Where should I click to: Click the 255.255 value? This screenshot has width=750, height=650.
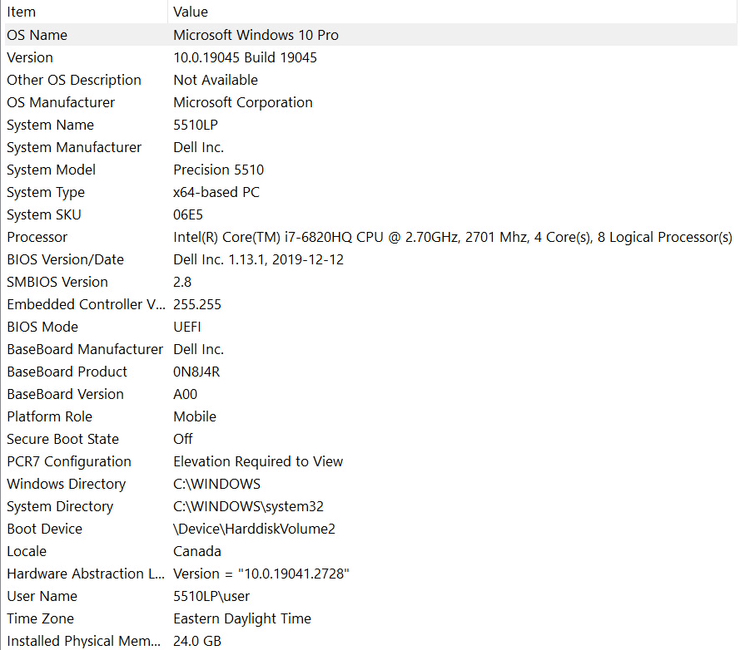click(197, 305)
